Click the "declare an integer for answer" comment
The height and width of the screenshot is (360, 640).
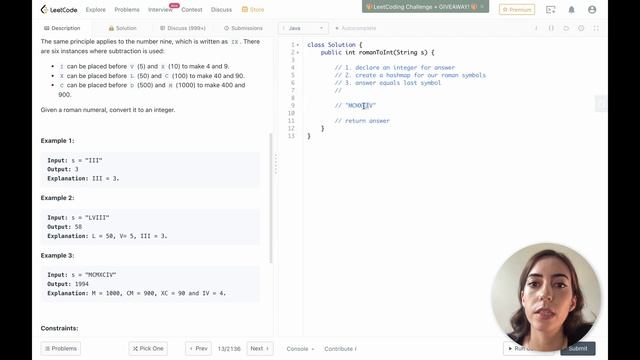pyautogui.click(x=395, y=68)
